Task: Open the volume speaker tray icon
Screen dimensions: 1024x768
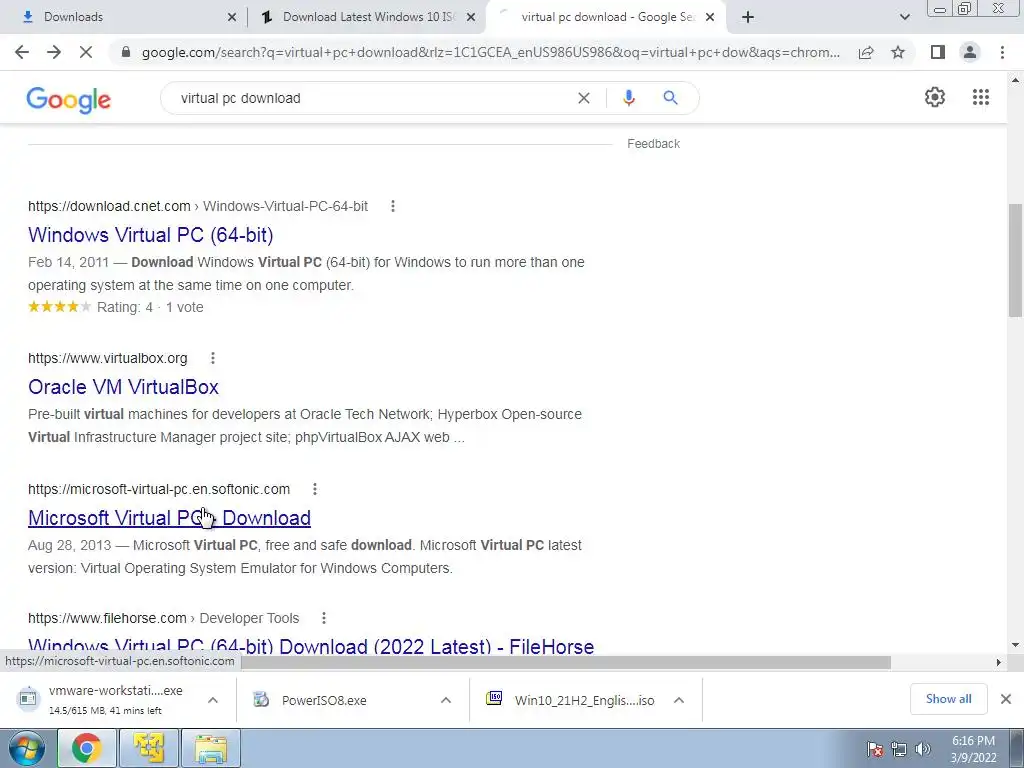Action: (x=922, y=749)
